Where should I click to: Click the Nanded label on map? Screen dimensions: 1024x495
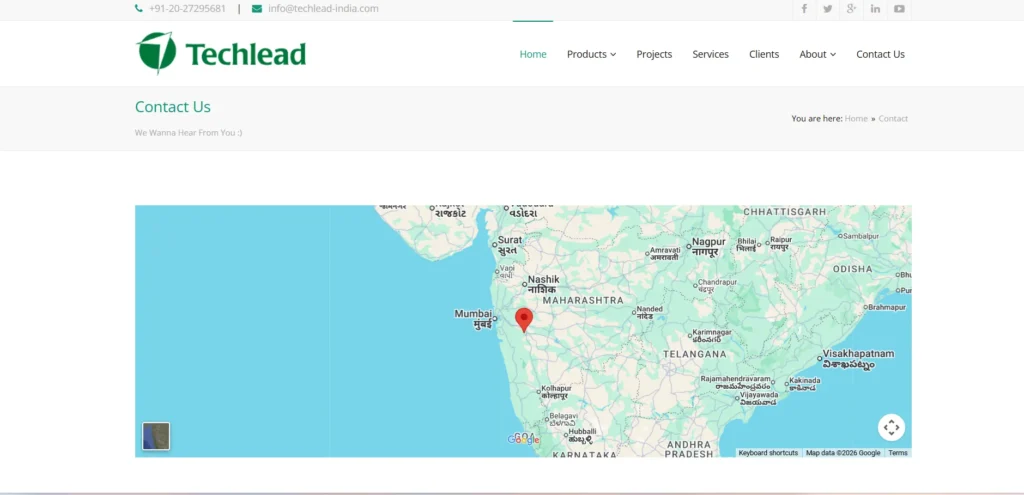649,312
